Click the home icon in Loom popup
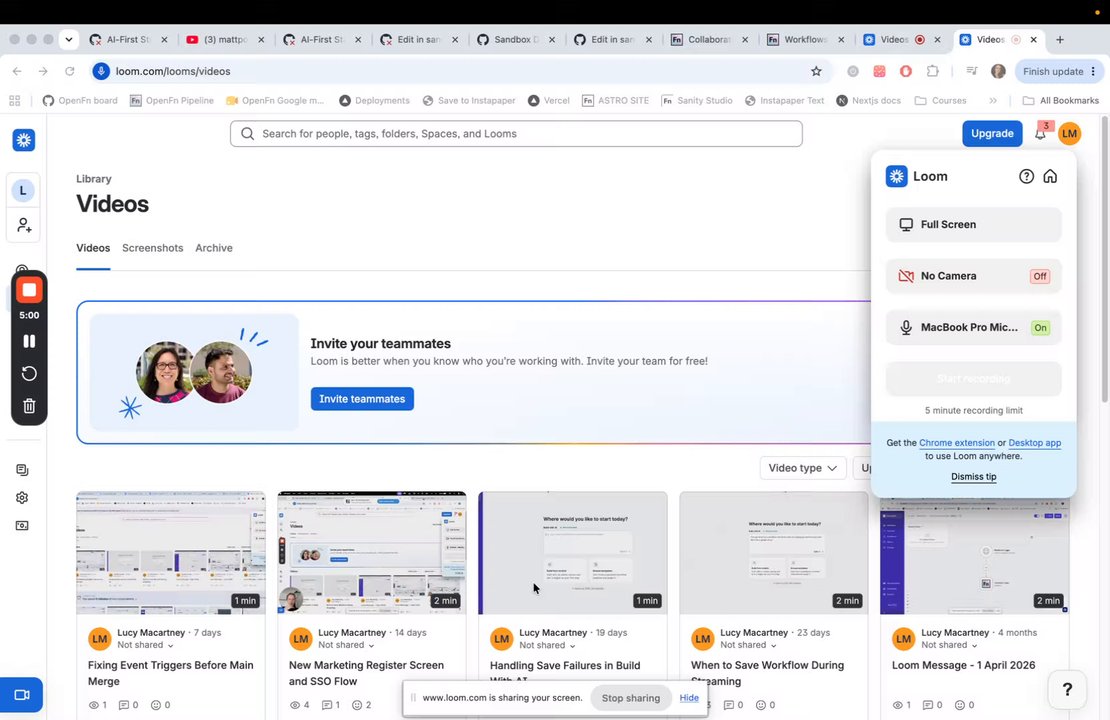This screenshot has width=1110, height=720. tap(1051, 176)
